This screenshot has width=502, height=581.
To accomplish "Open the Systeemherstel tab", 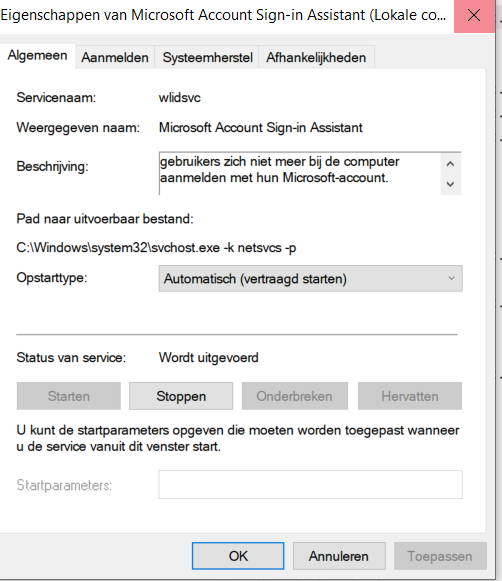I will [x=207, y=57].
